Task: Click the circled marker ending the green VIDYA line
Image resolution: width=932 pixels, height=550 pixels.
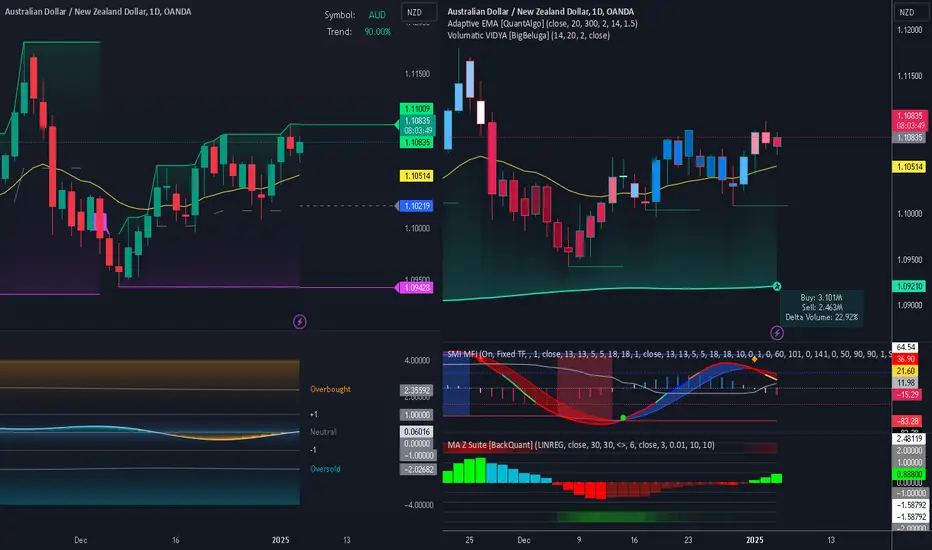Action: click(777, 287)
